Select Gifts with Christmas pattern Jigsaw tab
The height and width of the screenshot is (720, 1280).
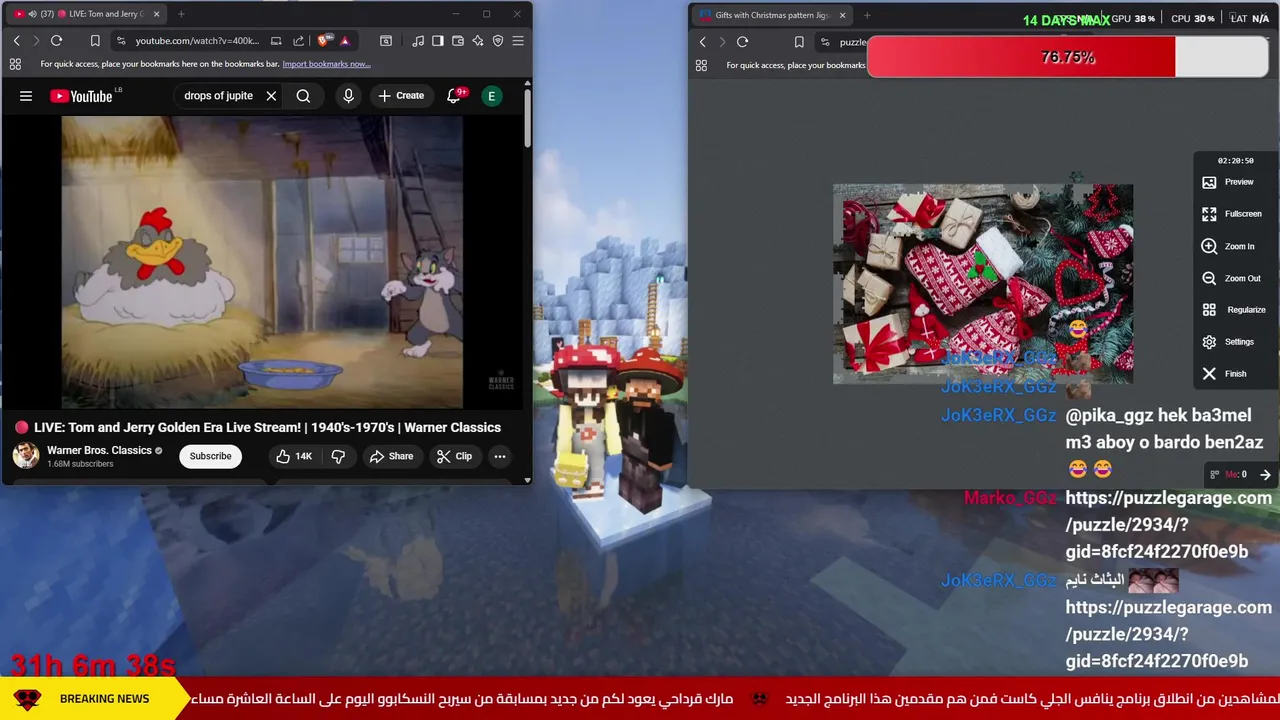point(772,15)
